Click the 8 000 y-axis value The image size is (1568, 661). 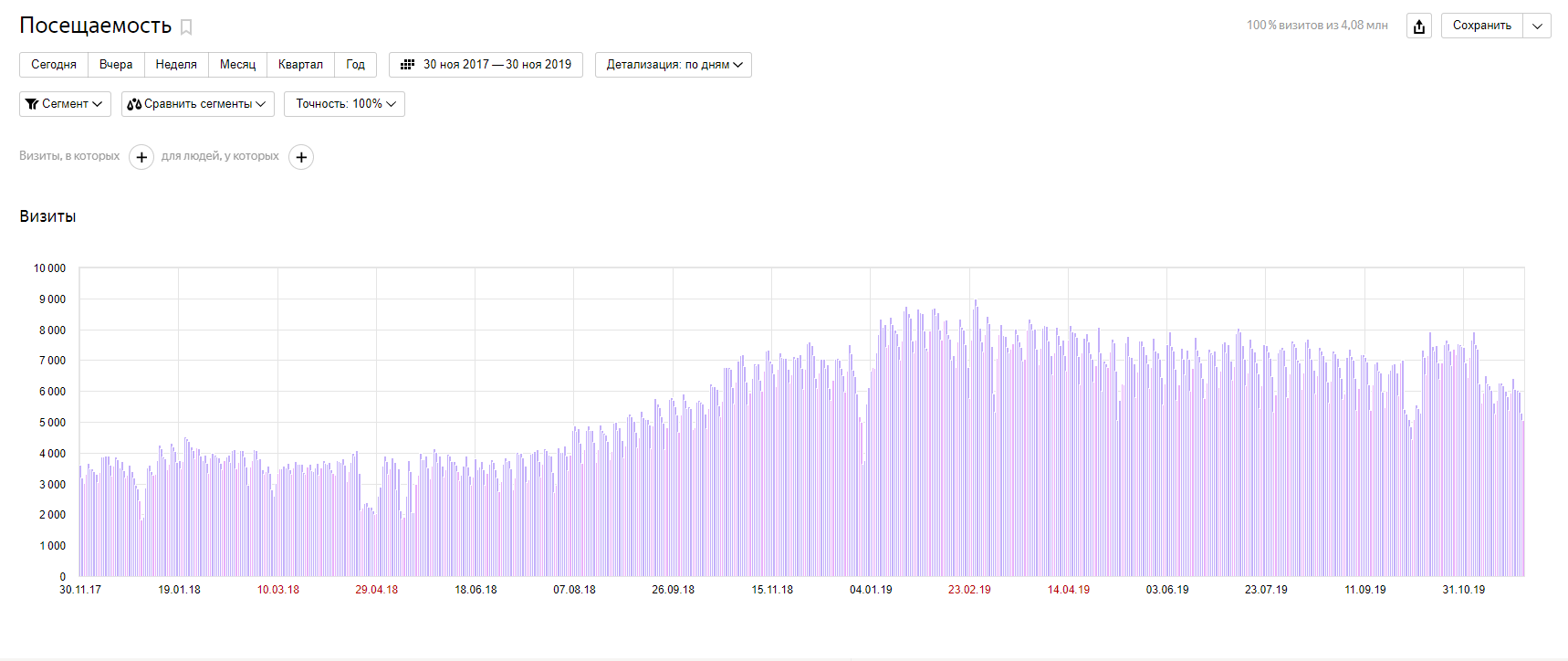[53, 330]
